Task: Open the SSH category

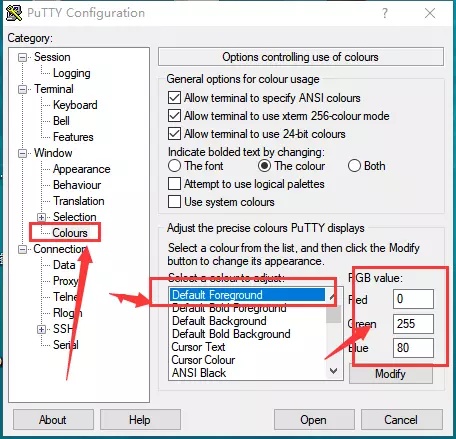Action: pyautogui.click(x=63, y=329)
